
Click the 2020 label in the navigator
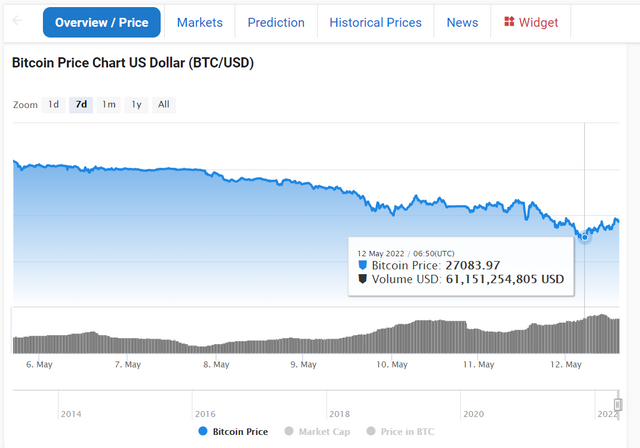coord(473,414)
